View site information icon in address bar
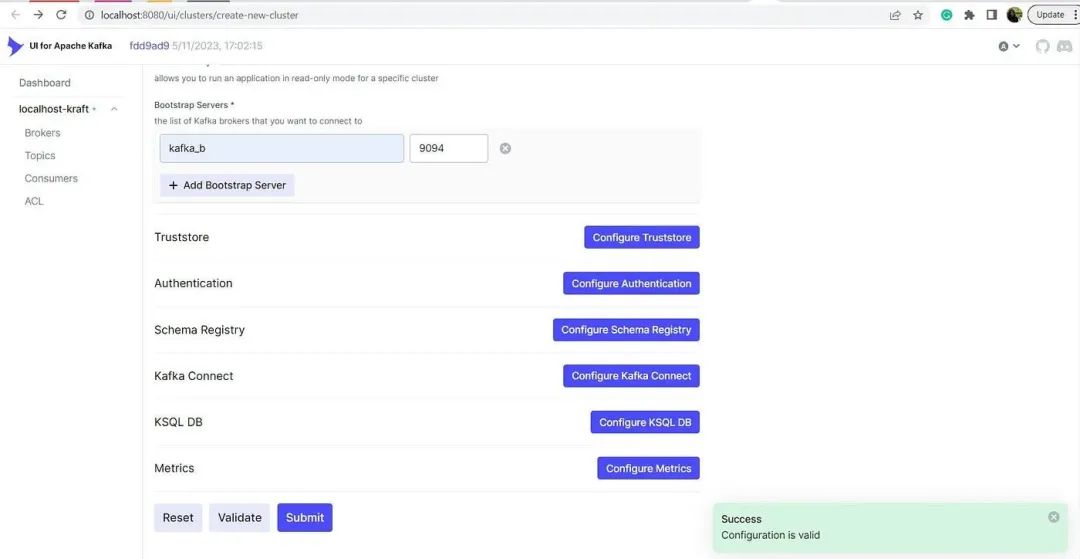1080x559 pixels. point(89,14)
